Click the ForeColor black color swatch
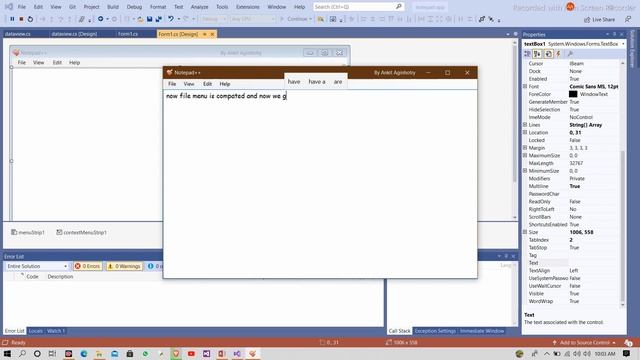Image resolution: width=640 pixels, height=360 pixels. coord(573,94)
